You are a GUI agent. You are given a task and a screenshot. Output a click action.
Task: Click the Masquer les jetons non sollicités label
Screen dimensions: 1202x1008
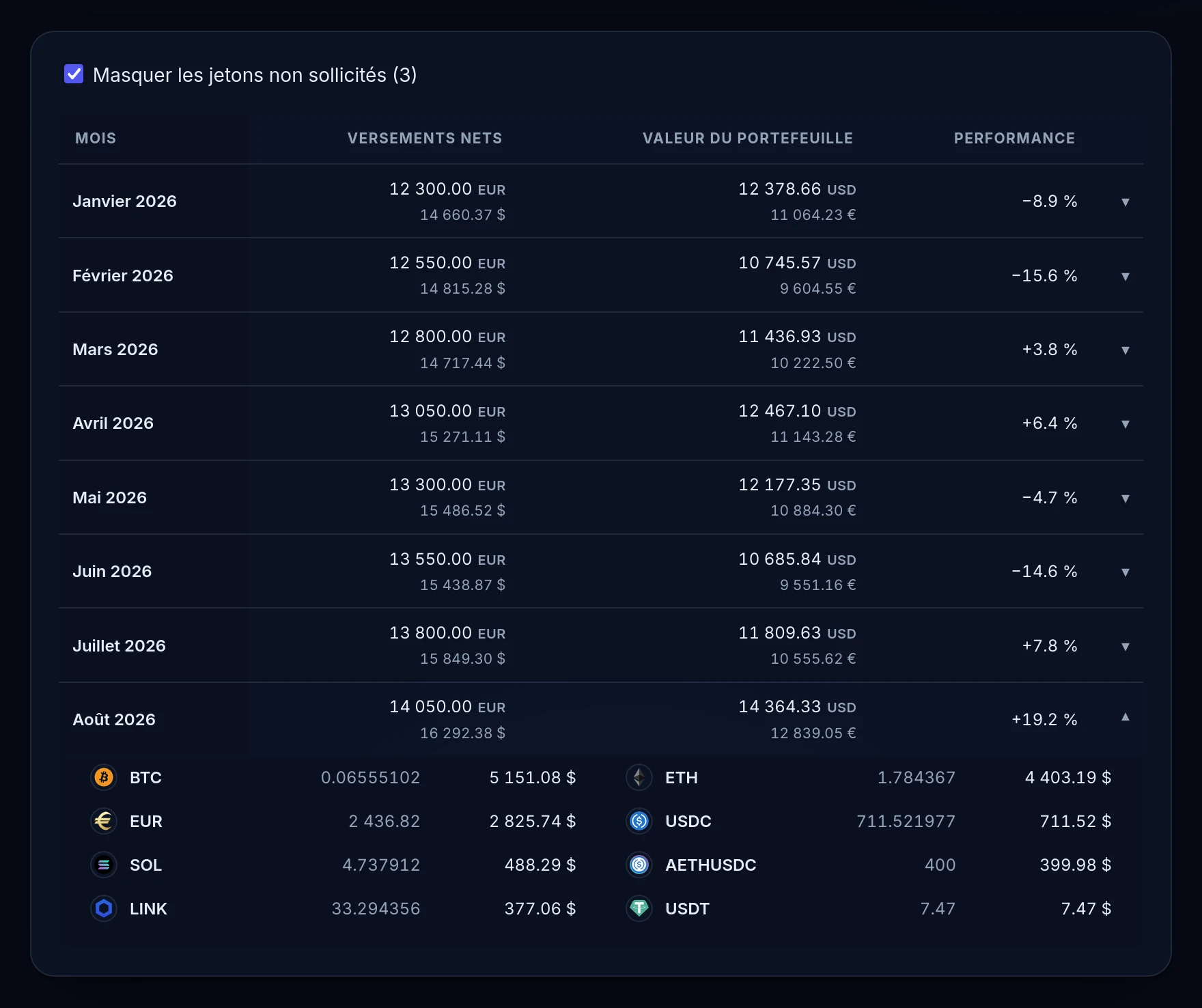coord(255,74)
